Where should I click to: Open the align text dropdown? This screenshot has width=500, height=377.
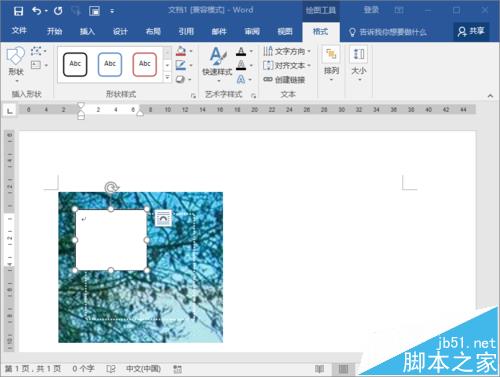[x=287, y=65]
